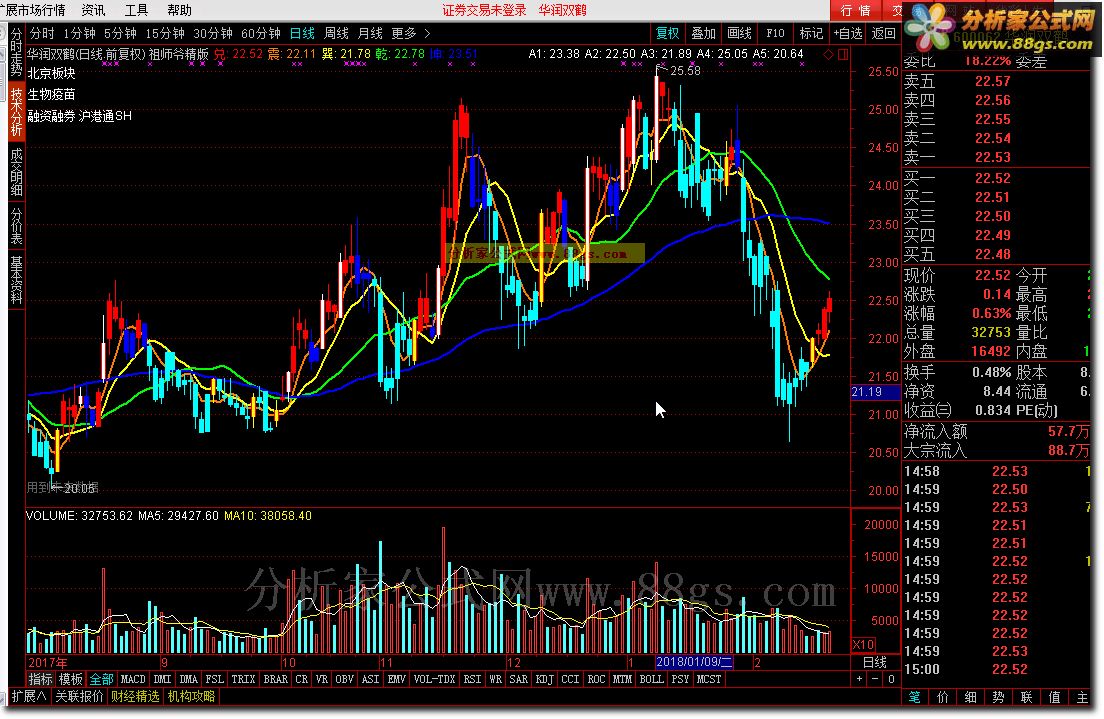Click the 0 reset chart button

pos(891,679)
